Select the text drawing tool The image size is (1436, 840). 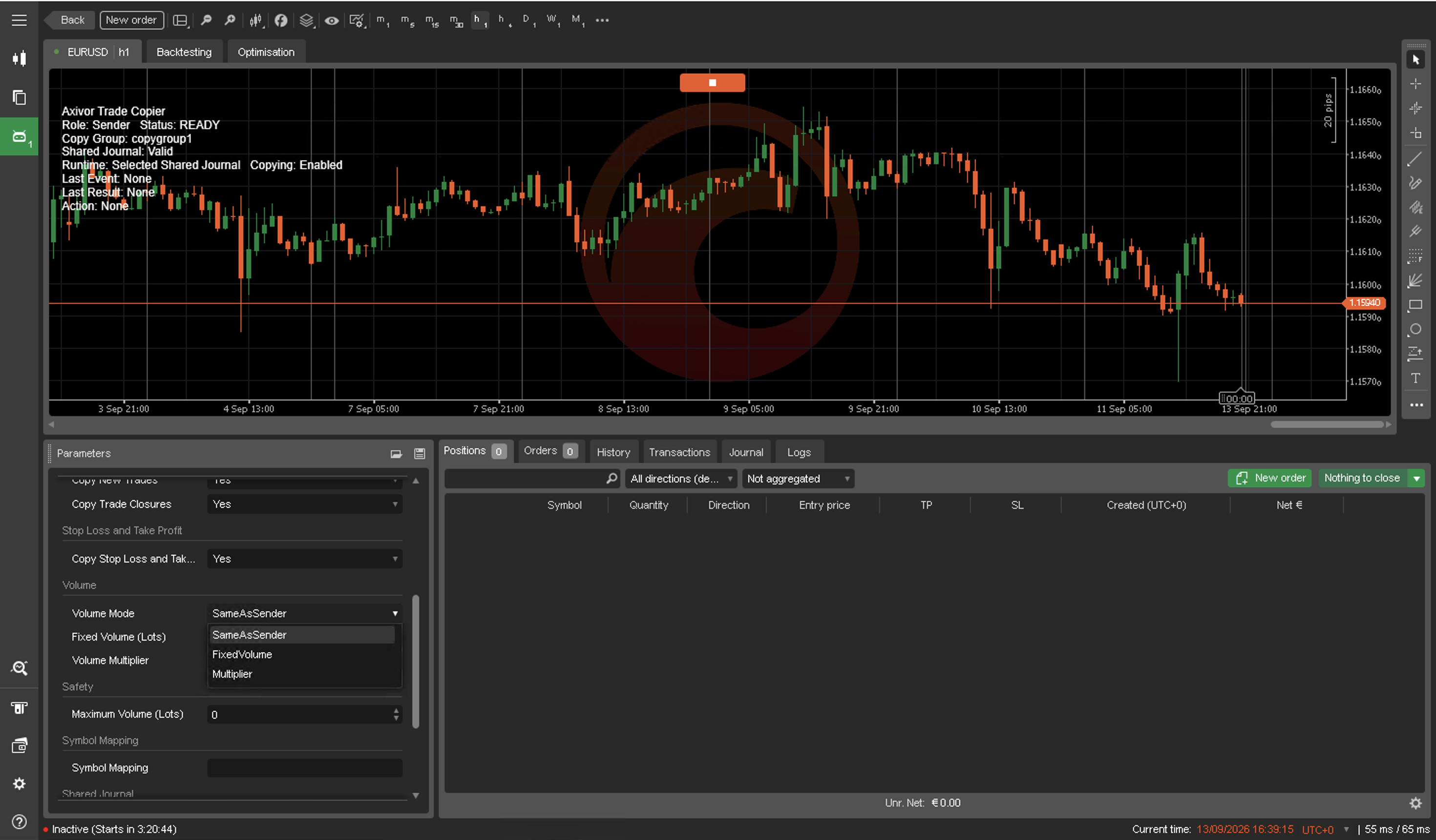click(x=1415, y=378)
